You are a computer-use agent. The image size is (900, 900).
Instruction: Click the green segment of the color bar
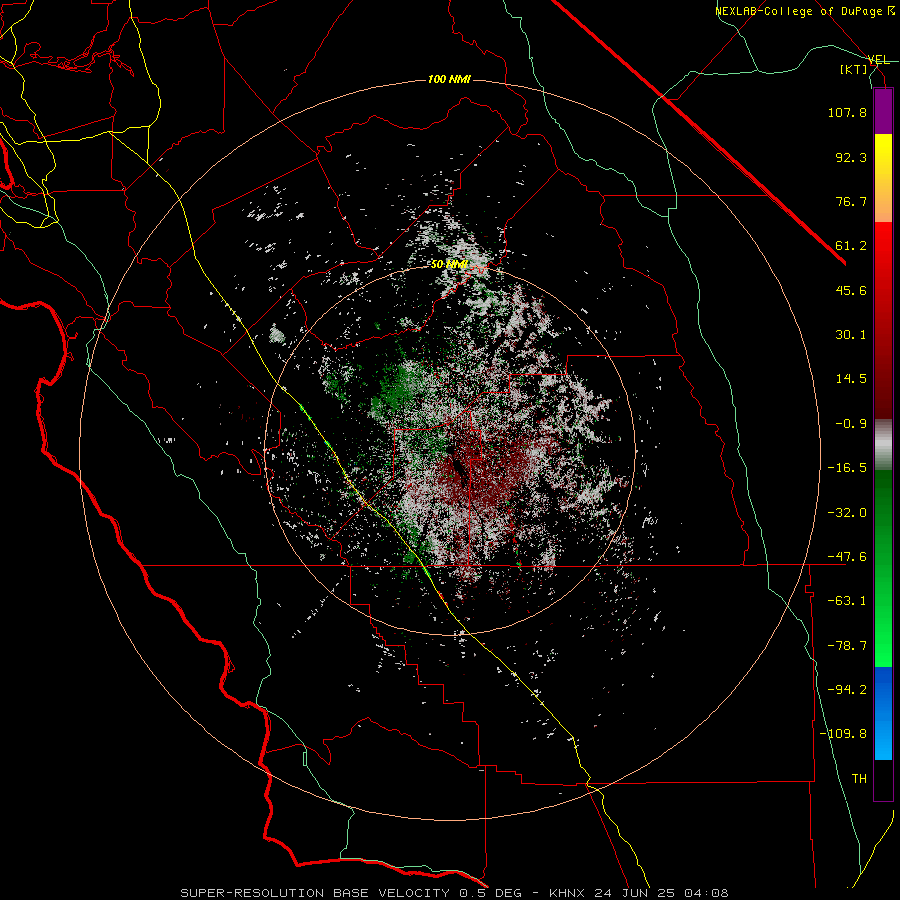(x=883, y=568)
